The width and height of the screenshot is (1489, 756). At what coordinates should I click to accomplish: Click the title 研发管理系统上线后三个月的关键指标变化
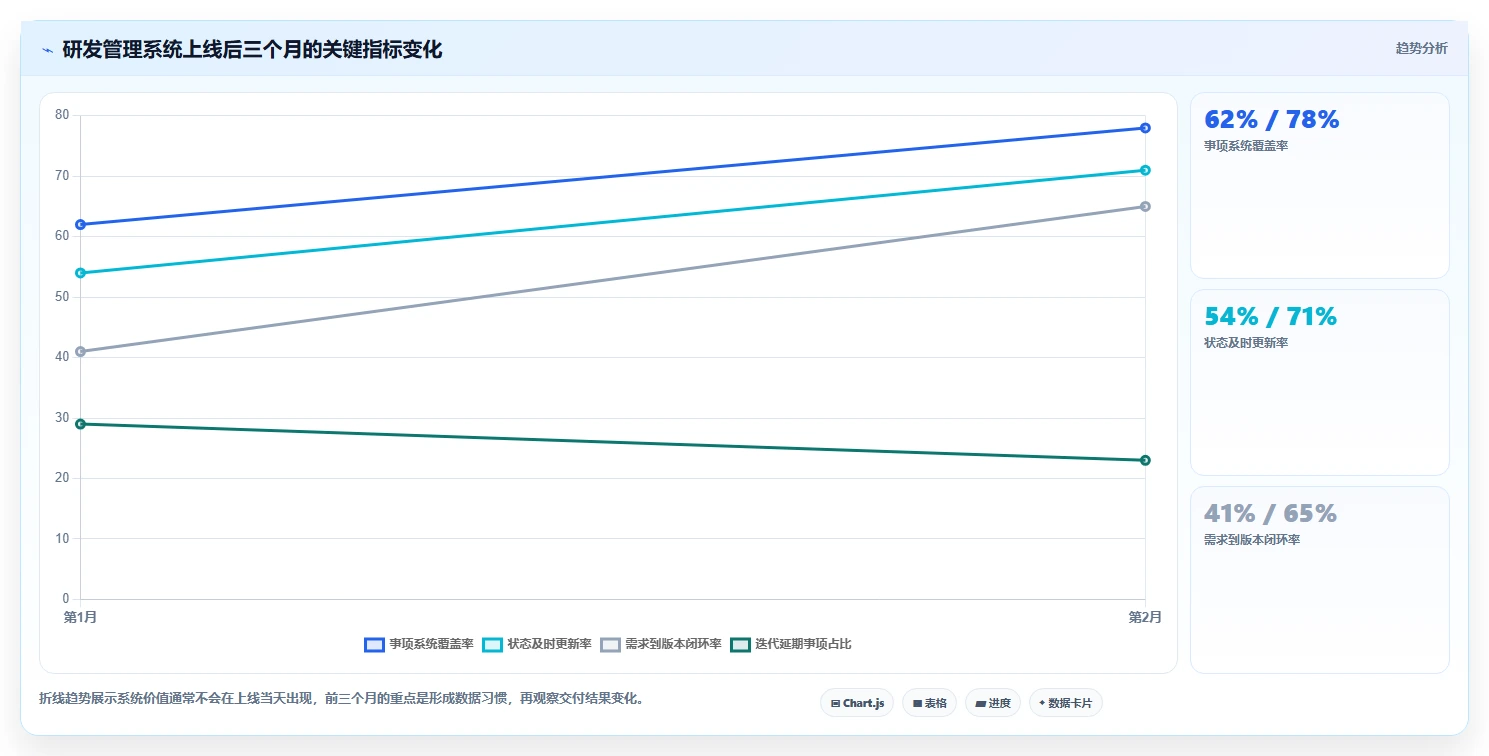[x=252, y=49]
